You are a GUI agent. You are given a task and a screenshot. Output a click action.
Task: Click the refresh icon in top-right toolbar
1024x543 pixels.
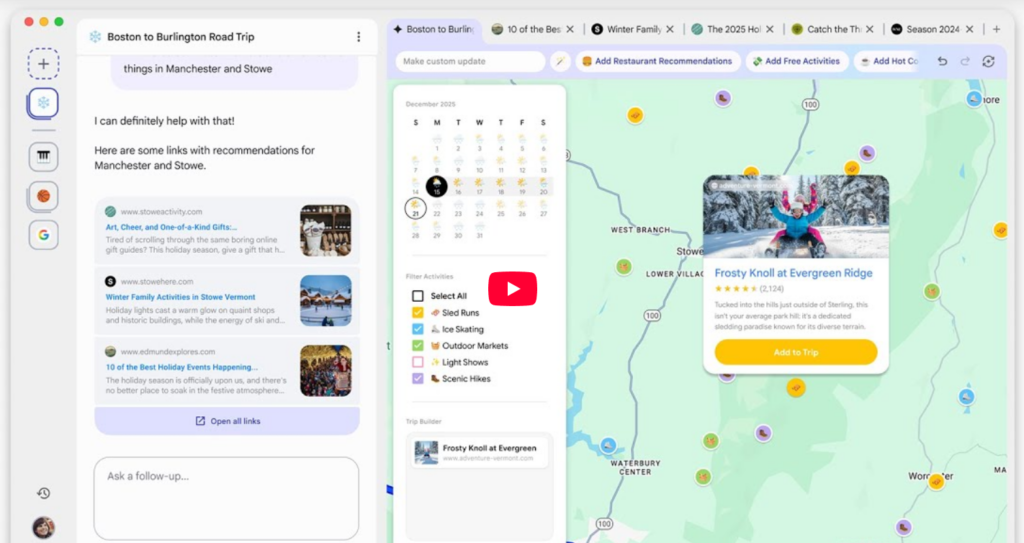(988, 62)
